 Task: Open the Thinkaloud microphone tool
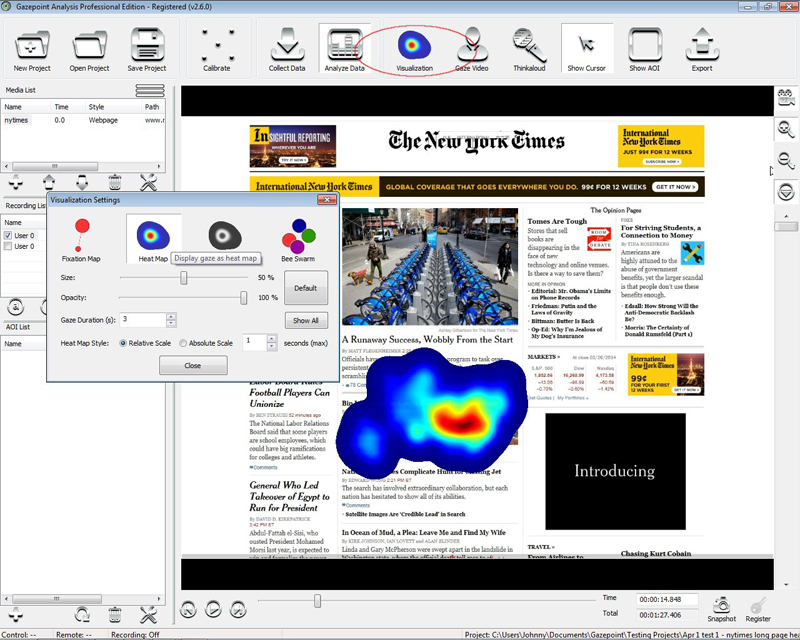point(529,50)
